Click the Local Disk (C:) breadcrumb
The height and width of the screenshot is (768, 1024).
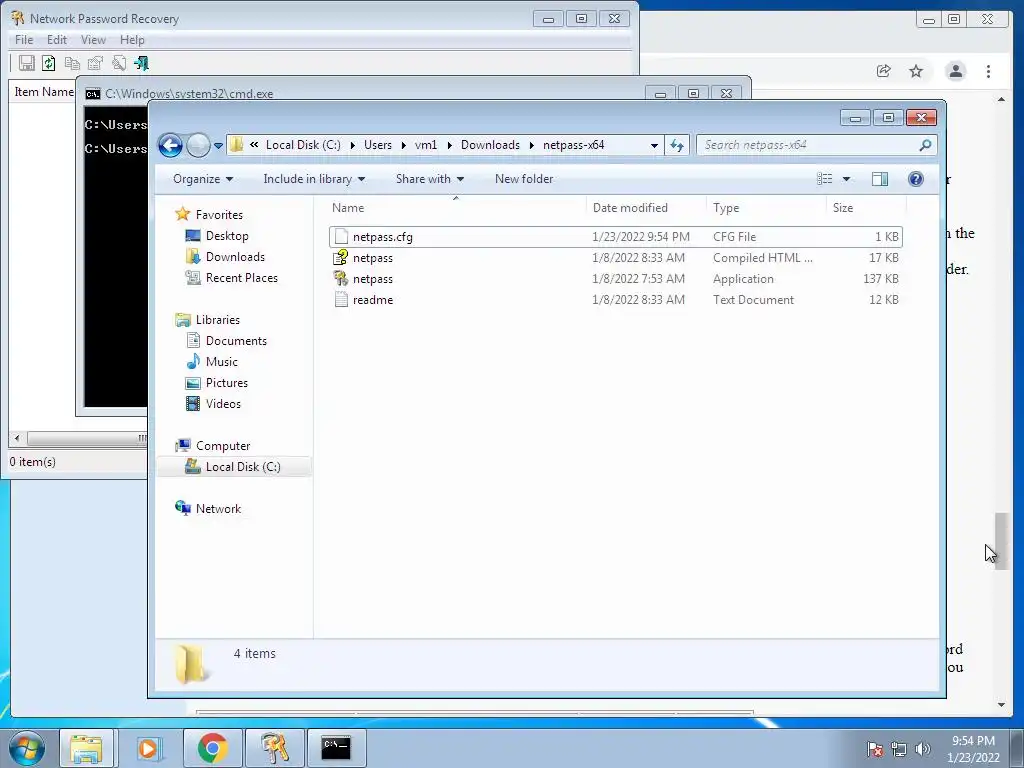point(303,145)
